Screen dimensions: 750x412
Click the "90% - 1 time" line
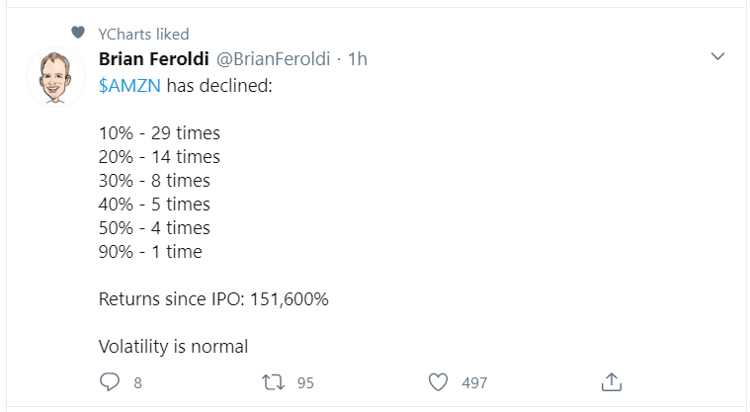(150, 251)
